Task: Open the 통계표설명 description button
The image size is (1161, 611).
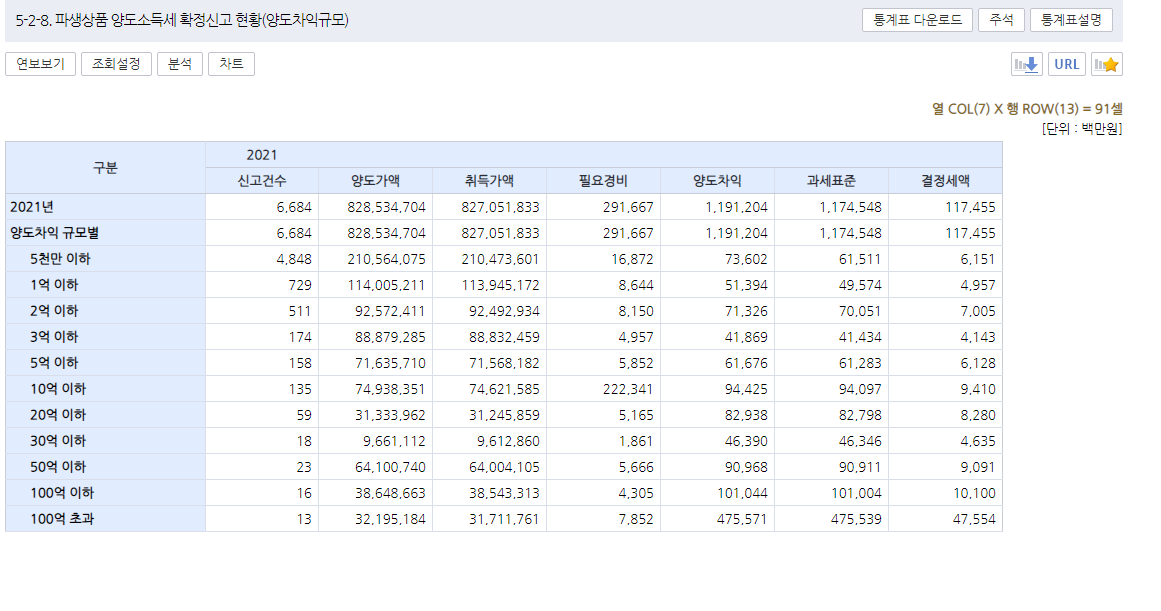Action: coord(1071,20)
